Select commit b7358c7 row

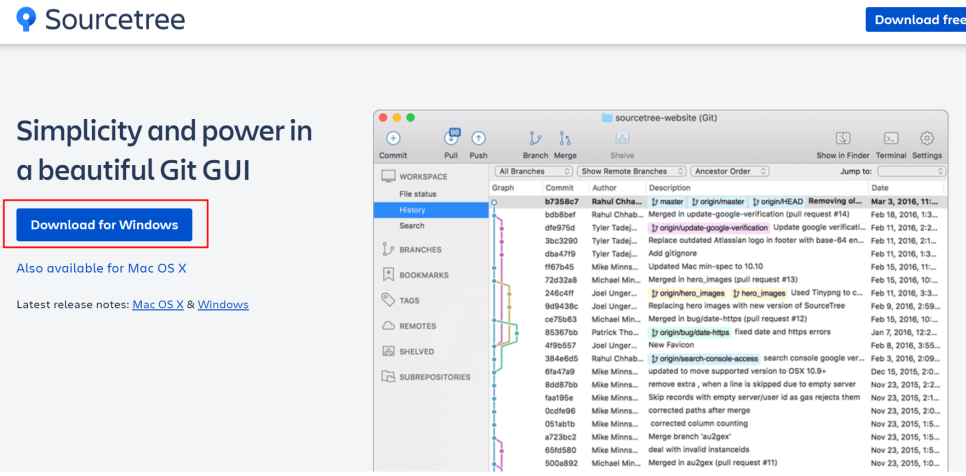click(x=717, y=201)
